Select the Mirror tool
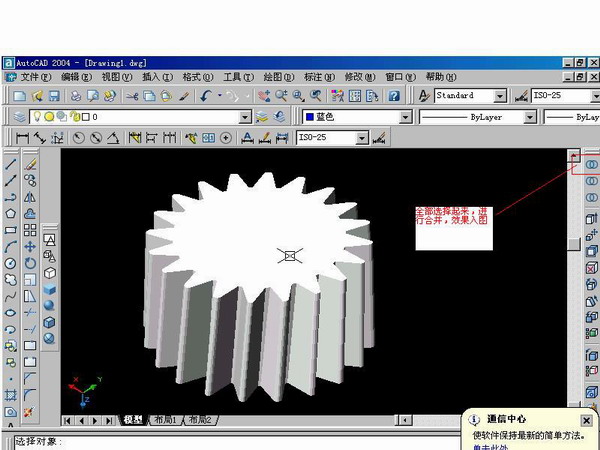Viewport: 600px width, 450px height. (30, 197)
